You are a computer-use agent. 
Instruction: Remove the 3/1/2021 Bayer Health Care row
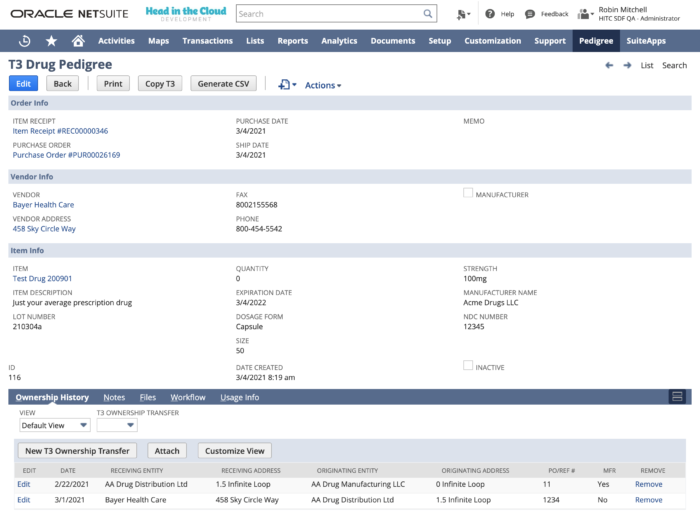649,500
